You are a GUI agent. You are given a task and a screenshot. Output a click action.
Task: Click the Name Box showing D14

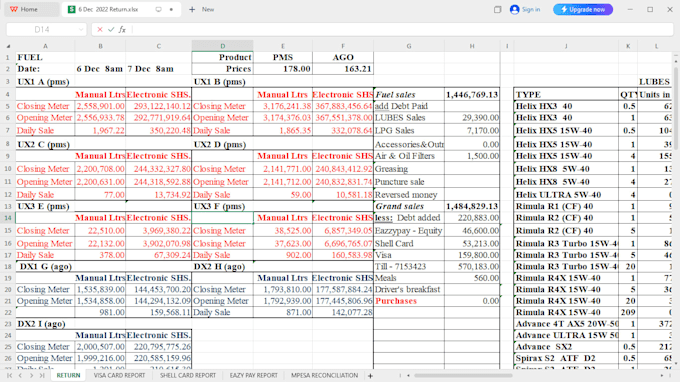coord(42,29)
